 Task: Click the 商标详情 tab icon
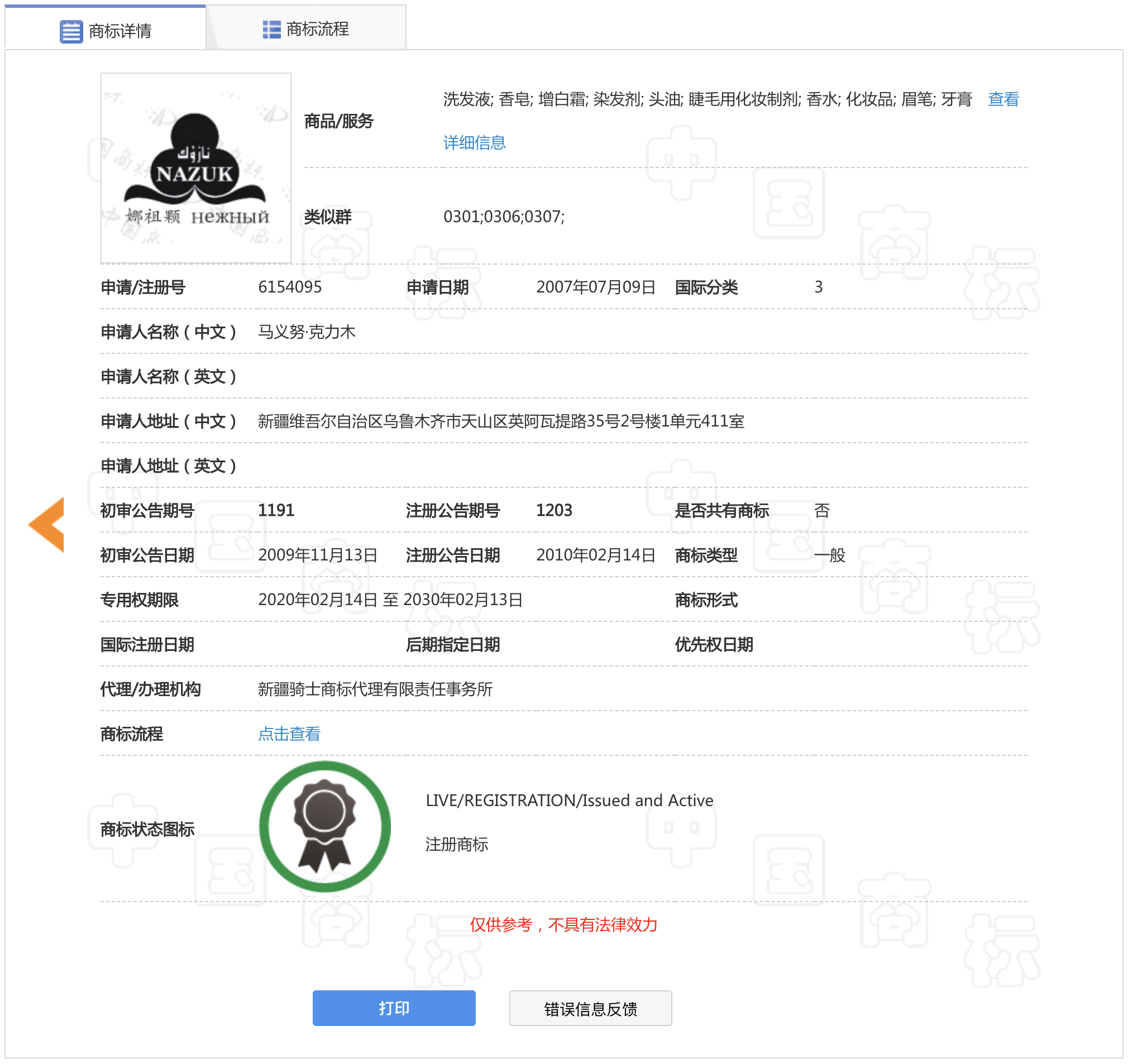(71, 31)
